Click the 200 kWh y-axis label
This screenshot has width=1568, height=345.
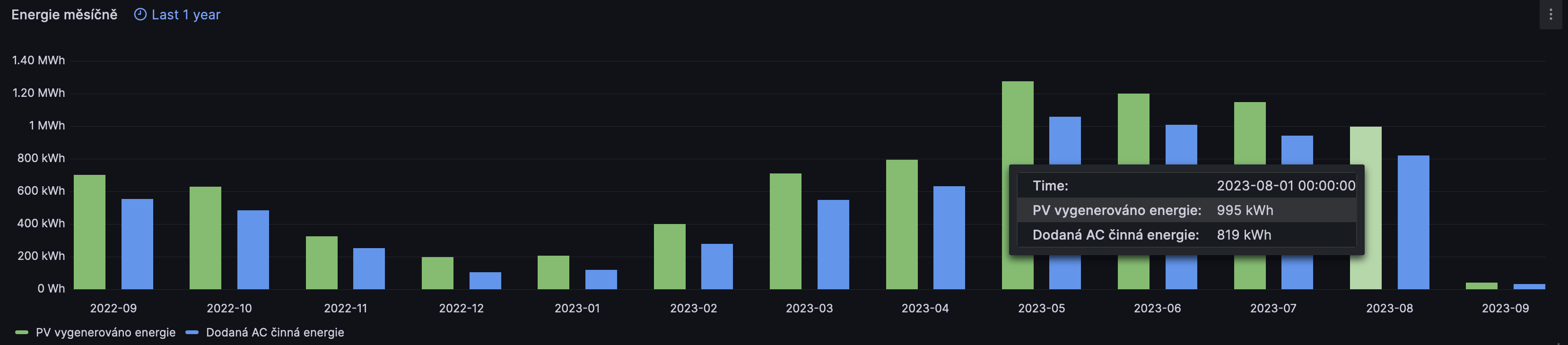coord(41,256)
